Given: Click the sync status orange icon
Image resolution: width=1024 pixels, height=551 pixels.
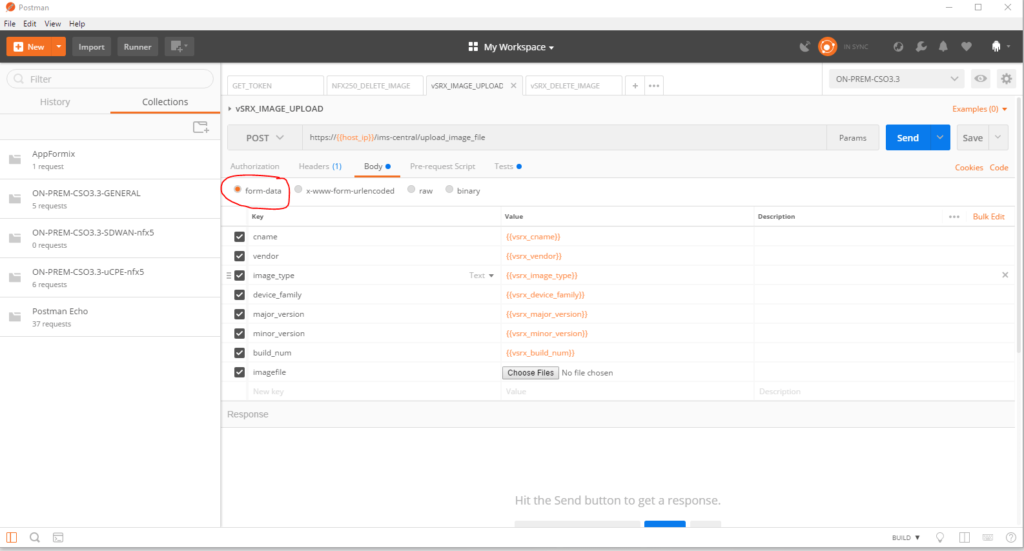Looking at the screenshot, I should tap(827, 46).
